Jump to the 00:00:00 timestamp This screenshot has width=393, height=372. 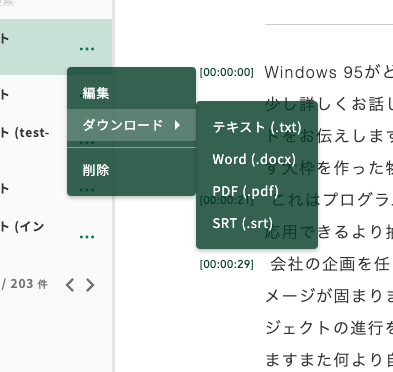pyautogui.click(x=227, y=72)
